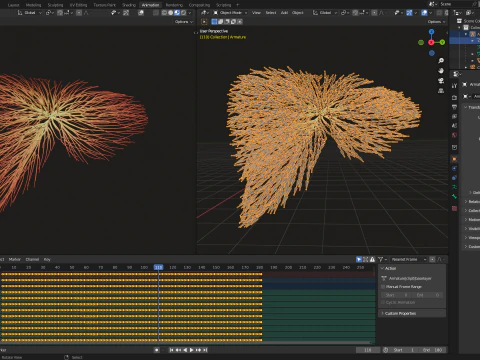This screenshot has width=480, height=360.
Task: Open Options dropdown in left viewport
Action: click(x=184, y=22)
